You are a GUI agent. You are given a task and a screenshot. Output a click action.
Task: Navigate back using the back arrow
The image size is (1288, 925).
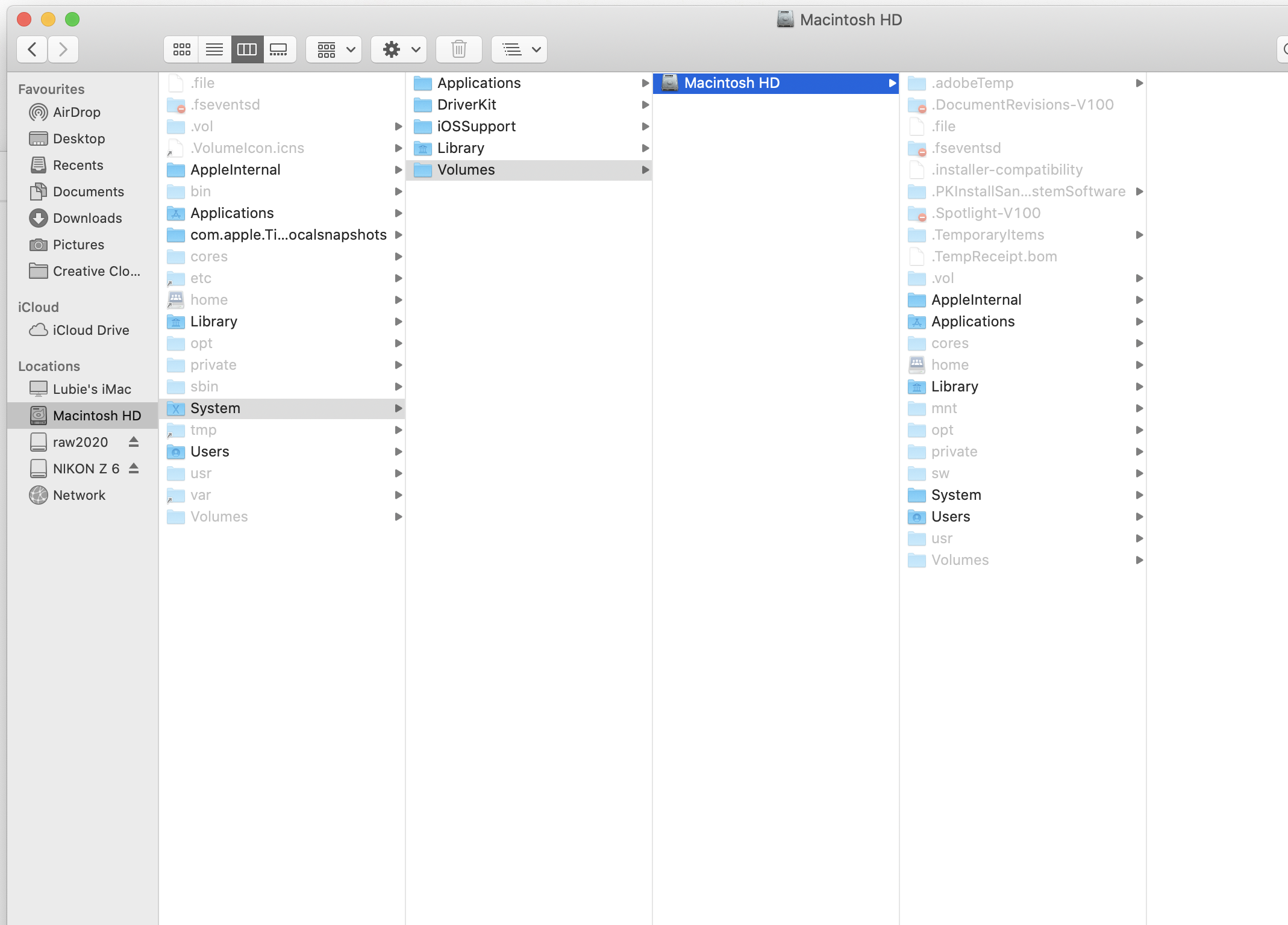[31, 49]
